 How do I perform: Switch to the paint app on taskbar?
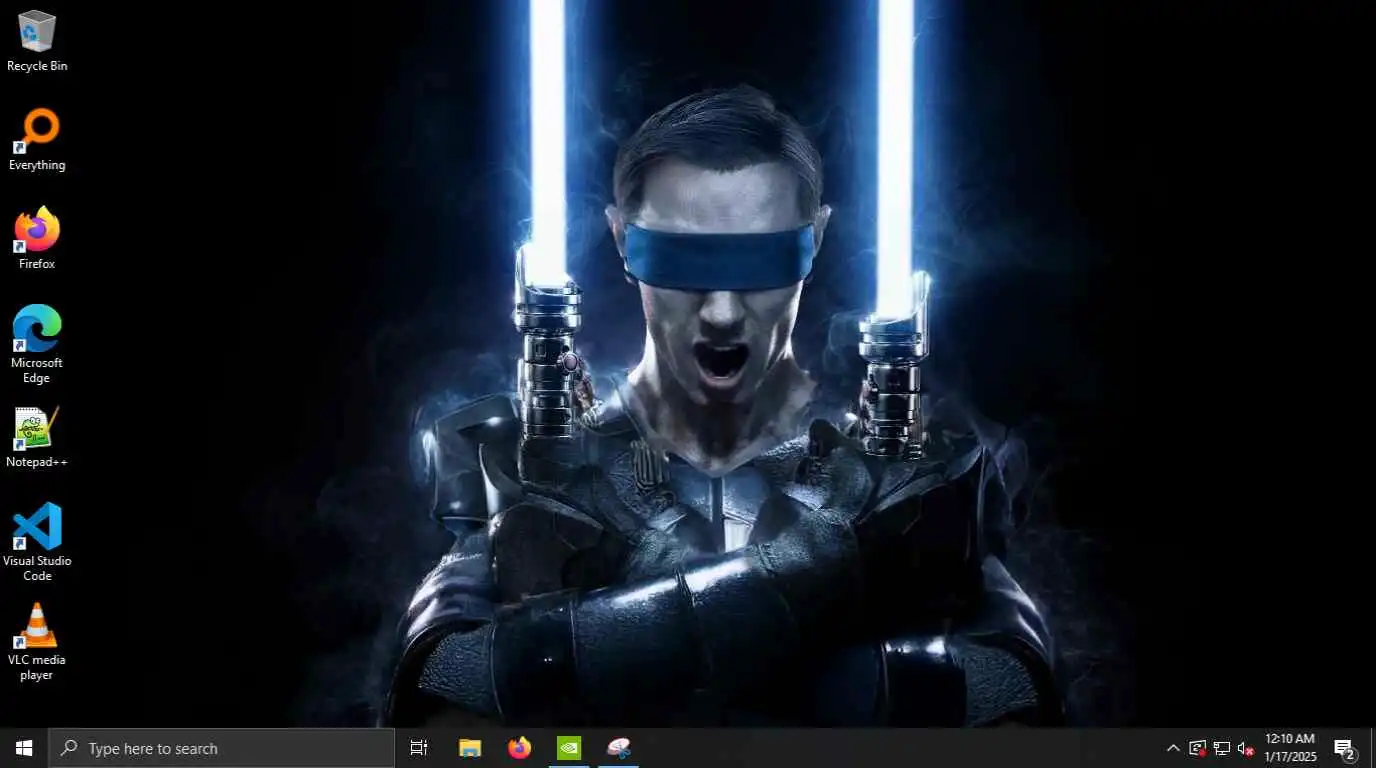[x=619, y=748]
